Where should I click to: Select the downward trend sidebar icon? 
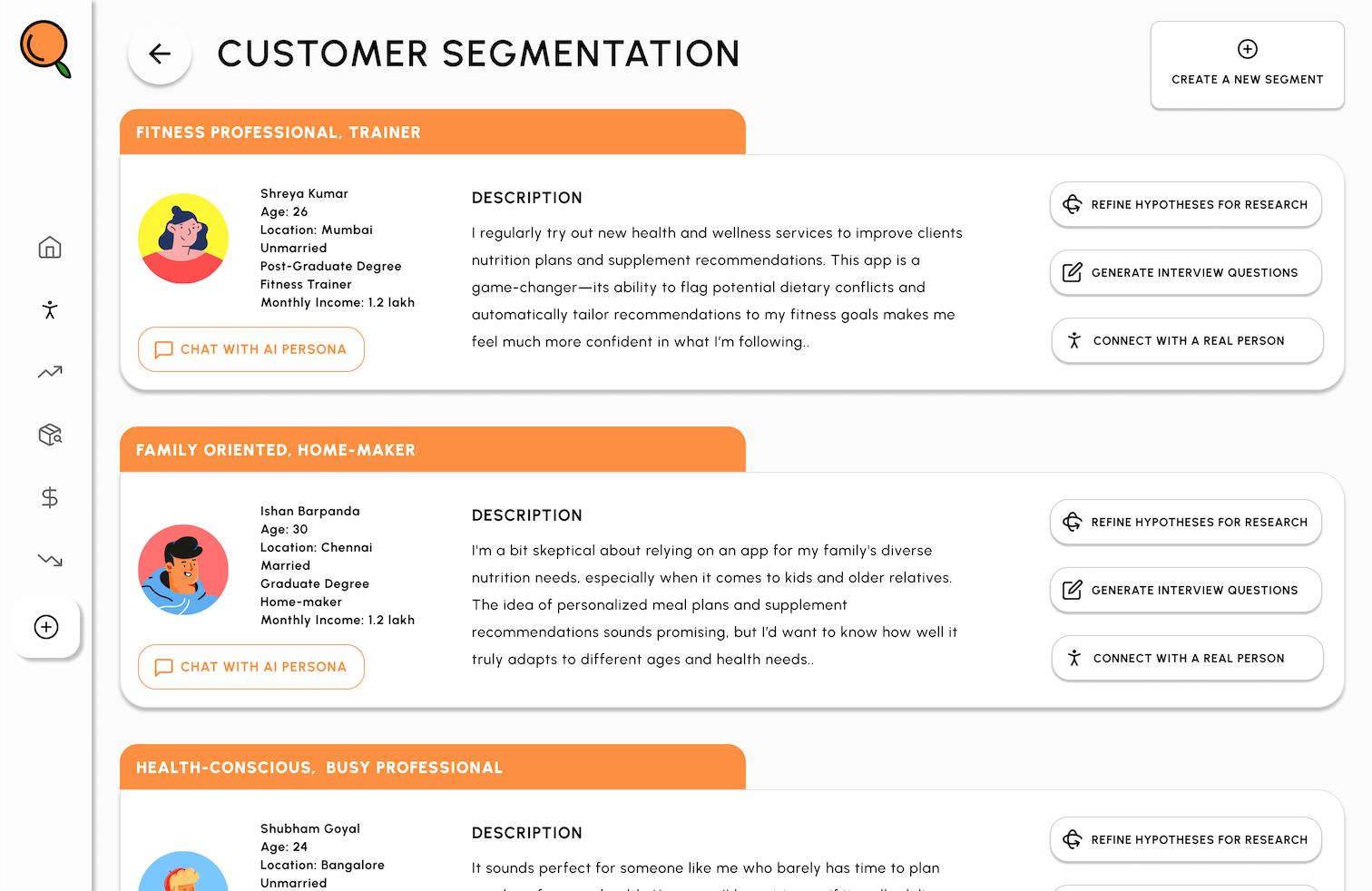click(50, 560)
